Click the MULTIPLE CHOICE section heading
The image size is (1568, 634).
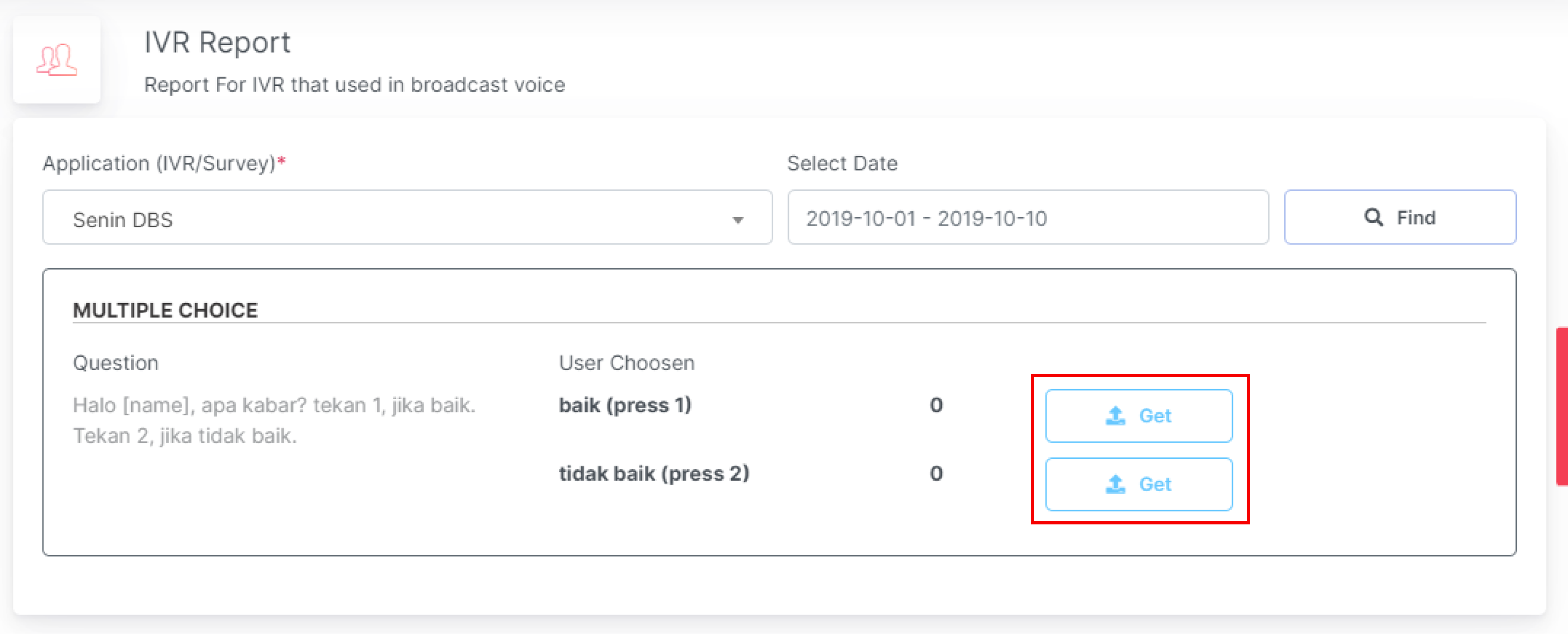[165, 310]
